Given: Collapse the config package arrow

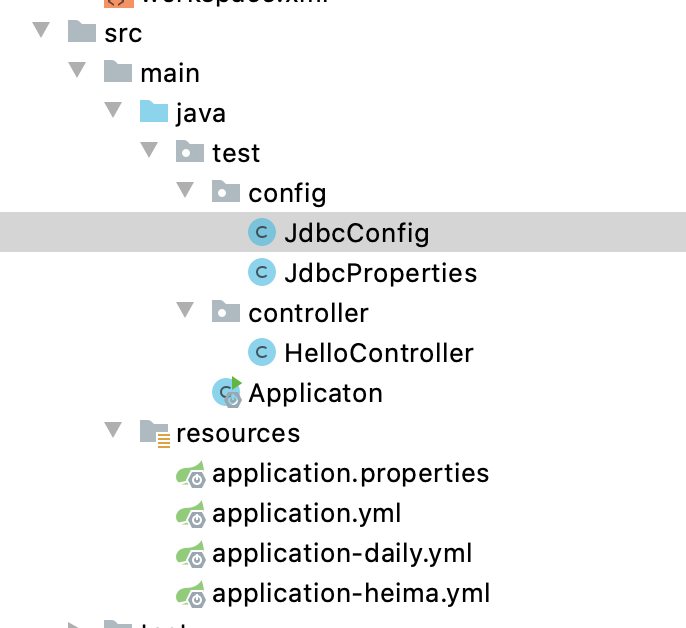Looking at the screenshot, I should [186, 191].
